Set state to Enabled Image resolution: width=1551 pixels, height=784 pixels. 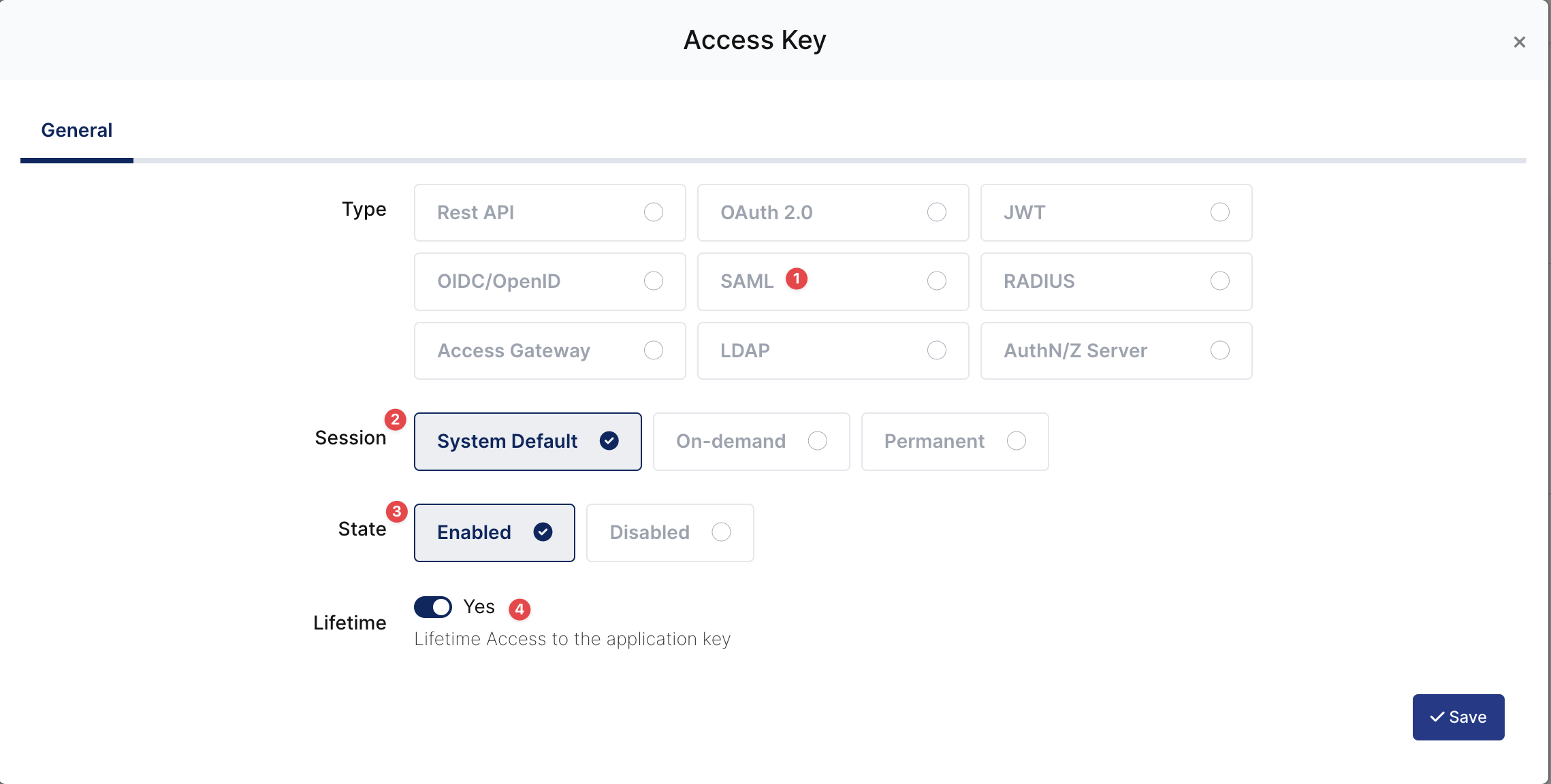coord(494,533)
